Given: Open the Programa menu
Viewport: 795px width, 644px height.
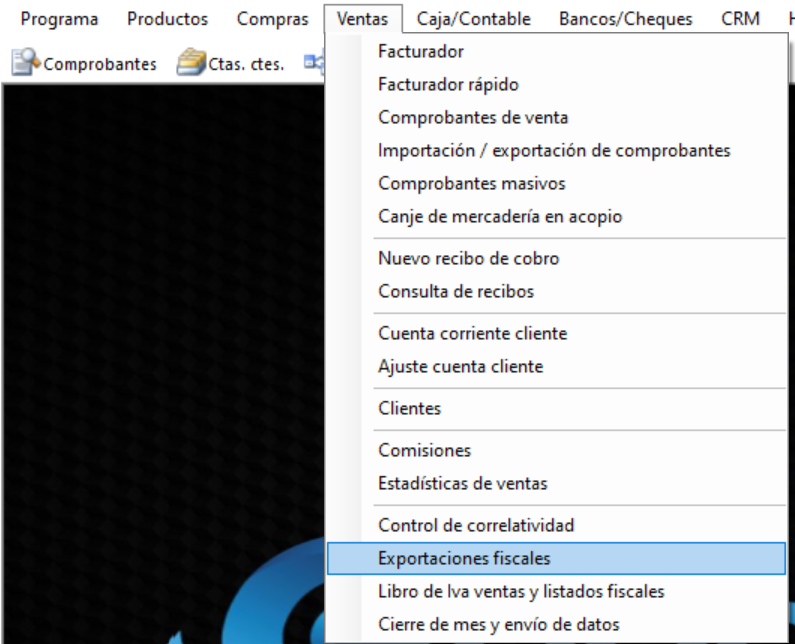Looking at the screenshot, I should click(x=60, y=19).
